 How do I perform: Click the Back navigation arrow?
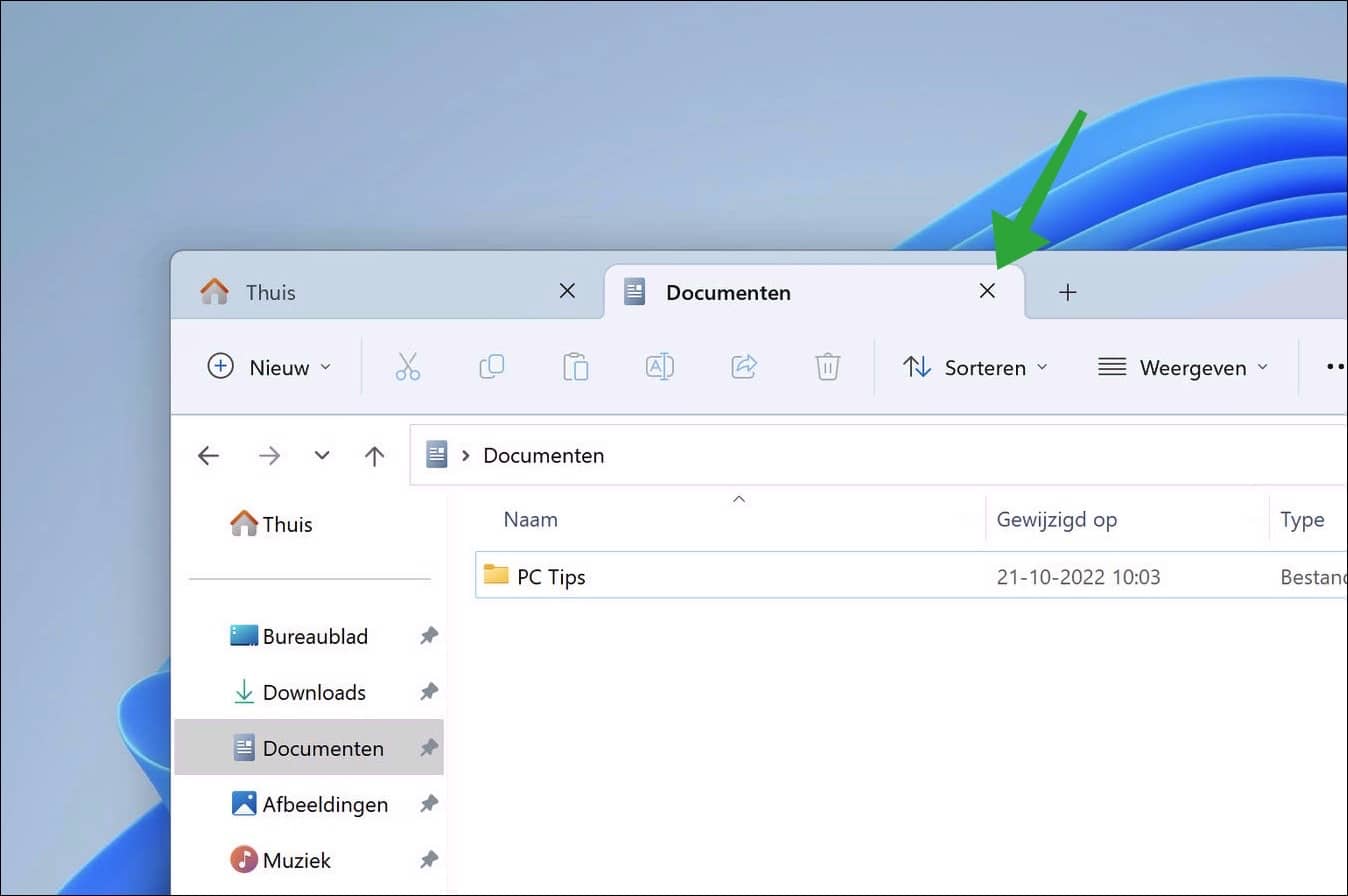click(x=208, y=455)
